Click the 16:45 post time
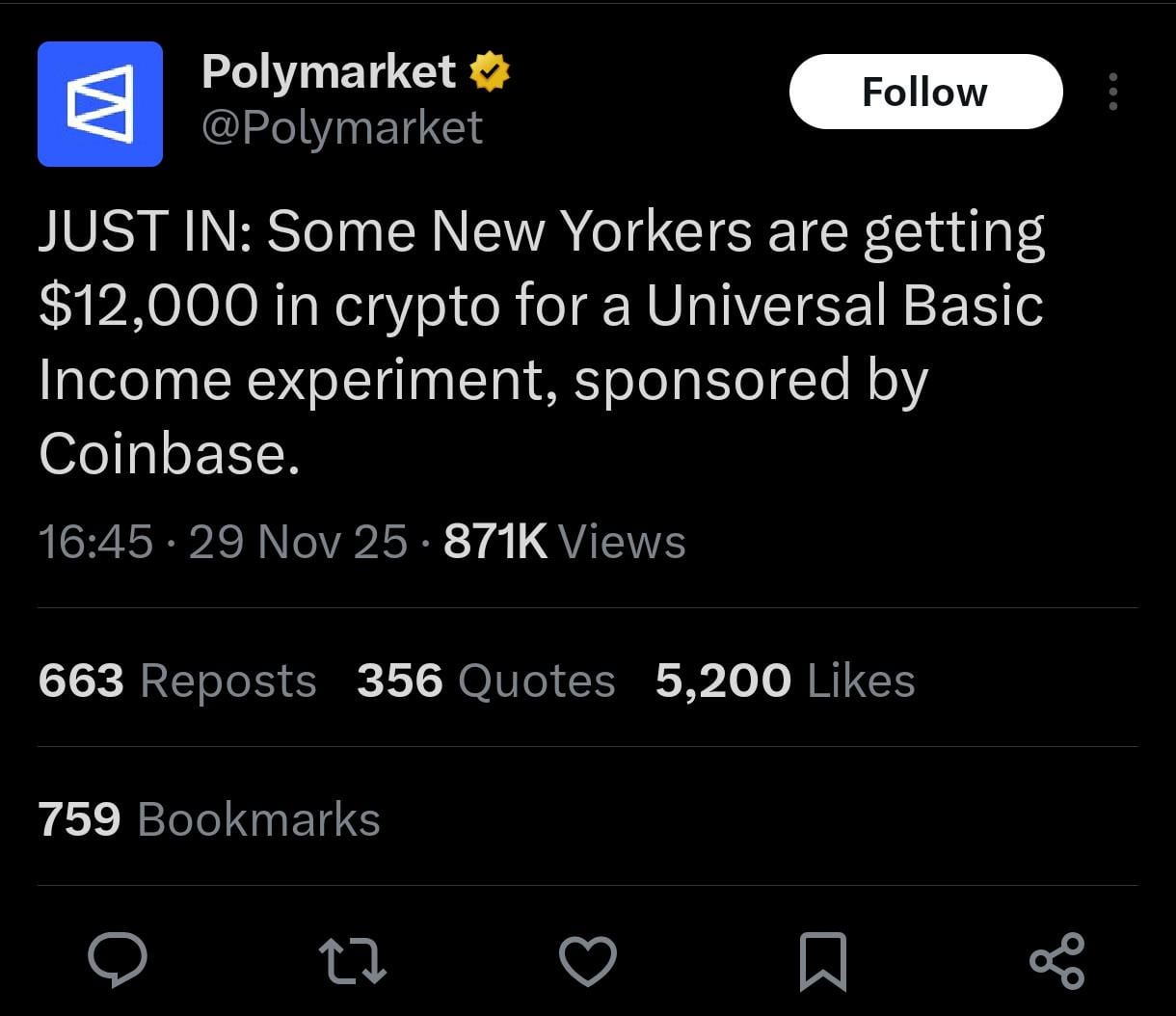 tap(95, 542)
